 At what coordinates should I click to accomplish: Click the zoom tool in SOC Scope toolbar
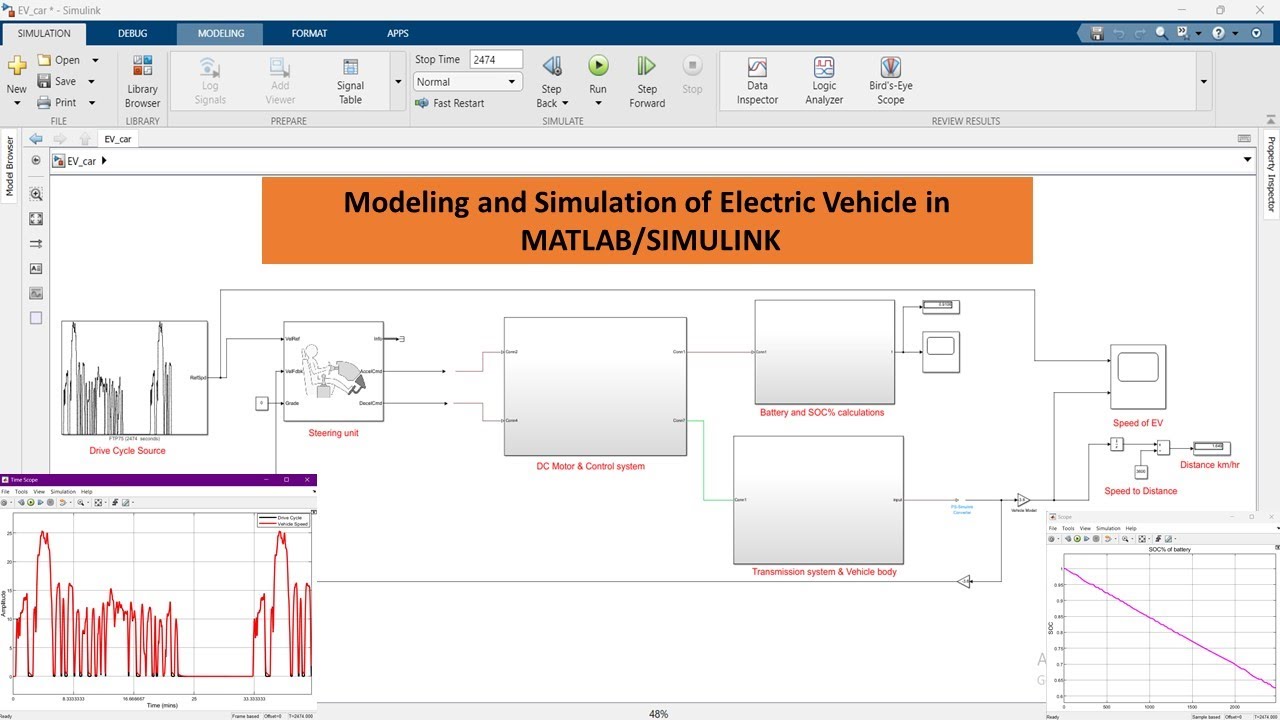[x=1127, y=538]
